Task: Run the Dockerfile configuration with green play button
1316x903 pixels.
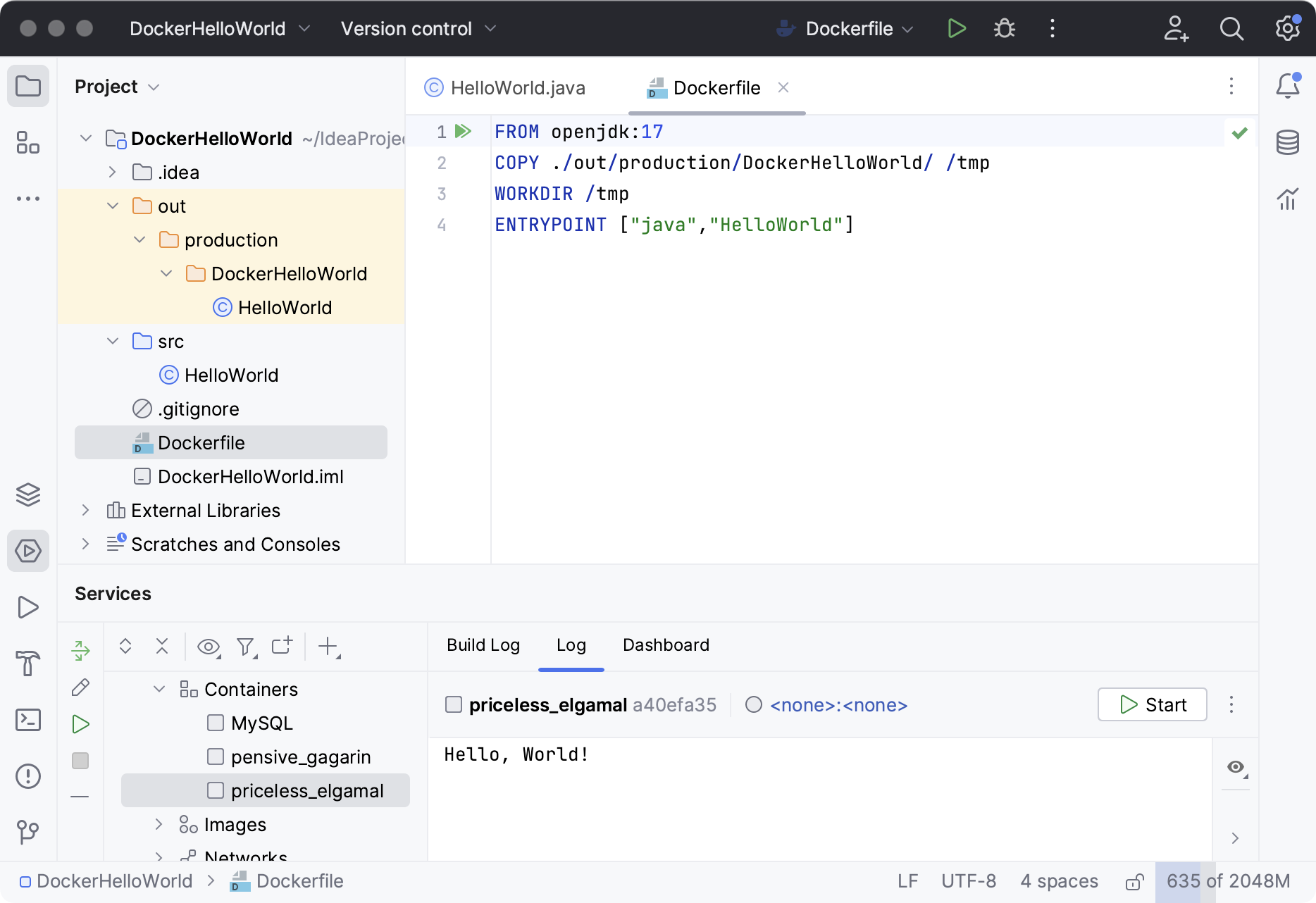Action: [x=957, y=28]
